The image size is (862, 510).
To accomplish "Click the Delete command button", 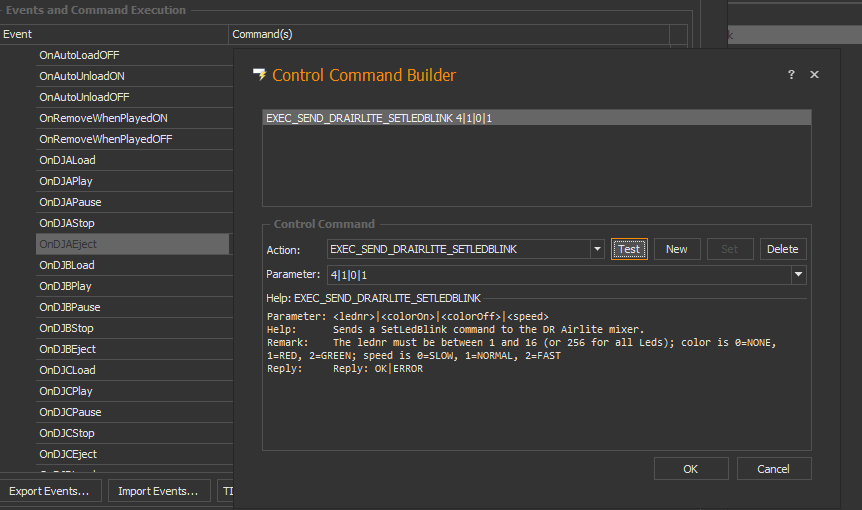I will 782,249.
